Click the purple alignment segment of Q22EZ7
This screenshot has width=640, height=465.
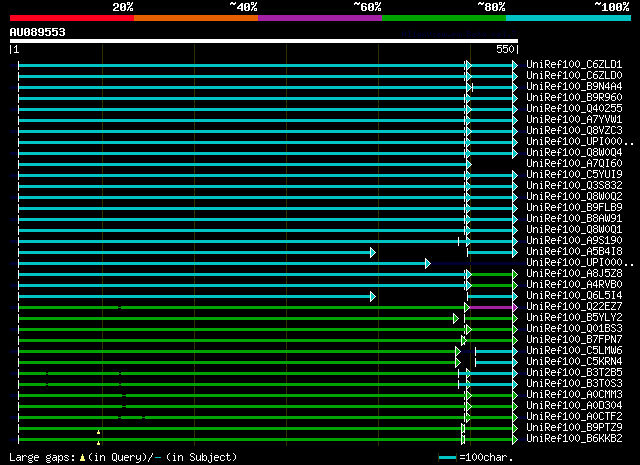tap(492, 307)
